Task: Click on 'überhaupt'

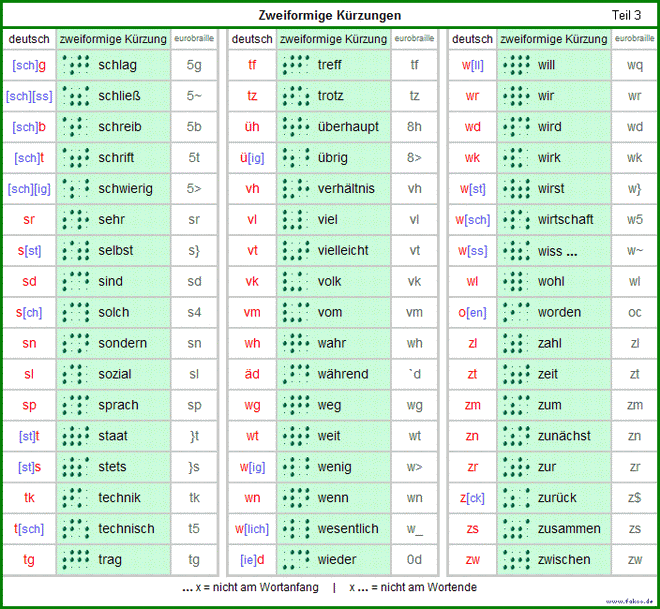Action: [348, 127]
